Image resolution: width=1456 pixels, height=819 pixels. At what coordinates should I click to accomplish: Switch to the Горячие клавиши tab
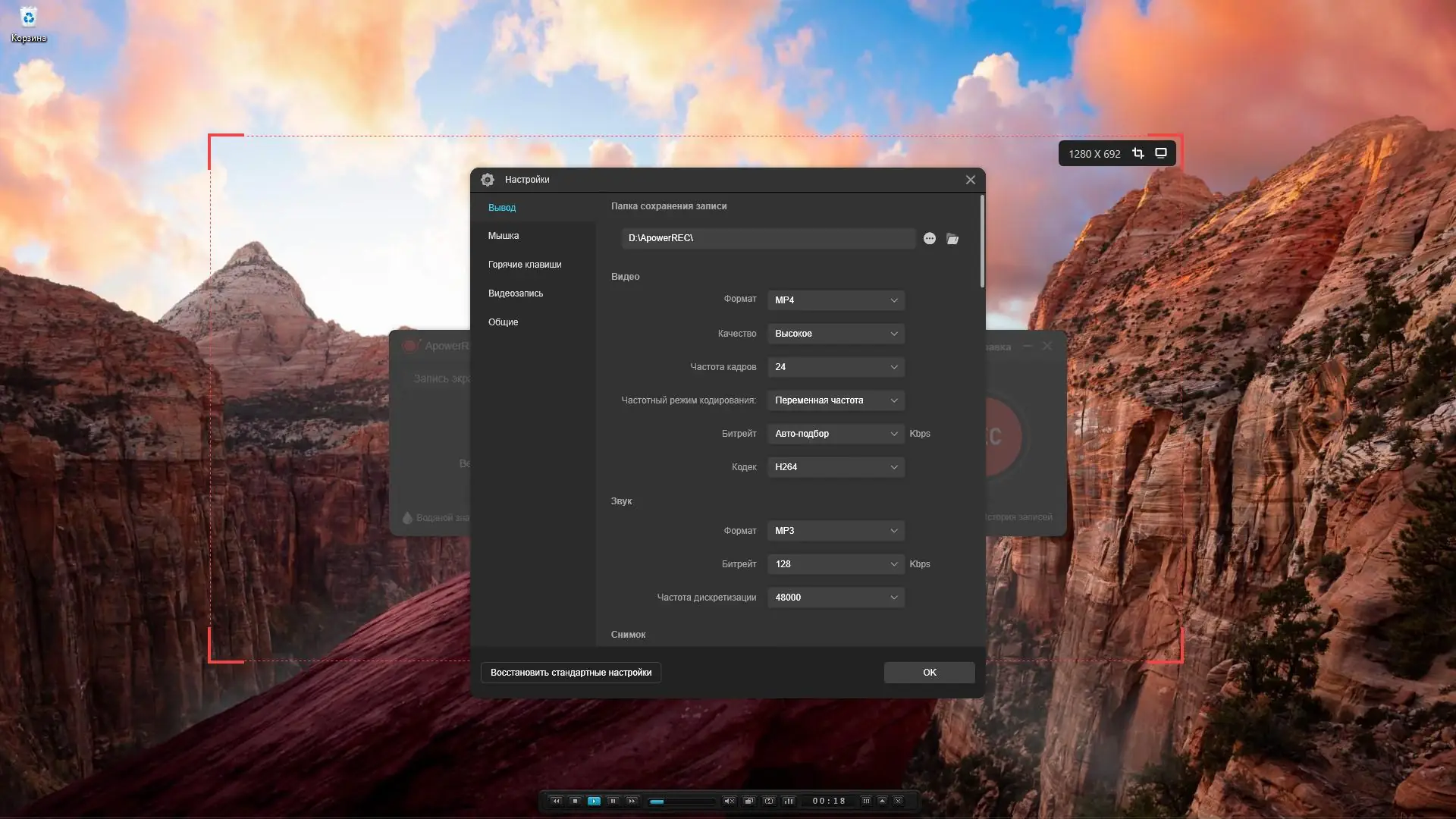pyautogui.click(x=525, y=265)
